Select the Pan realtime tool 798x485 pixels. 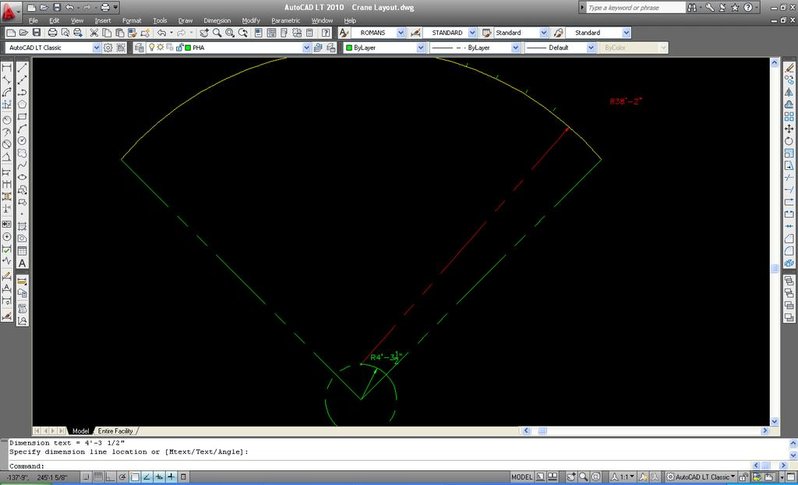click(204, 33)
